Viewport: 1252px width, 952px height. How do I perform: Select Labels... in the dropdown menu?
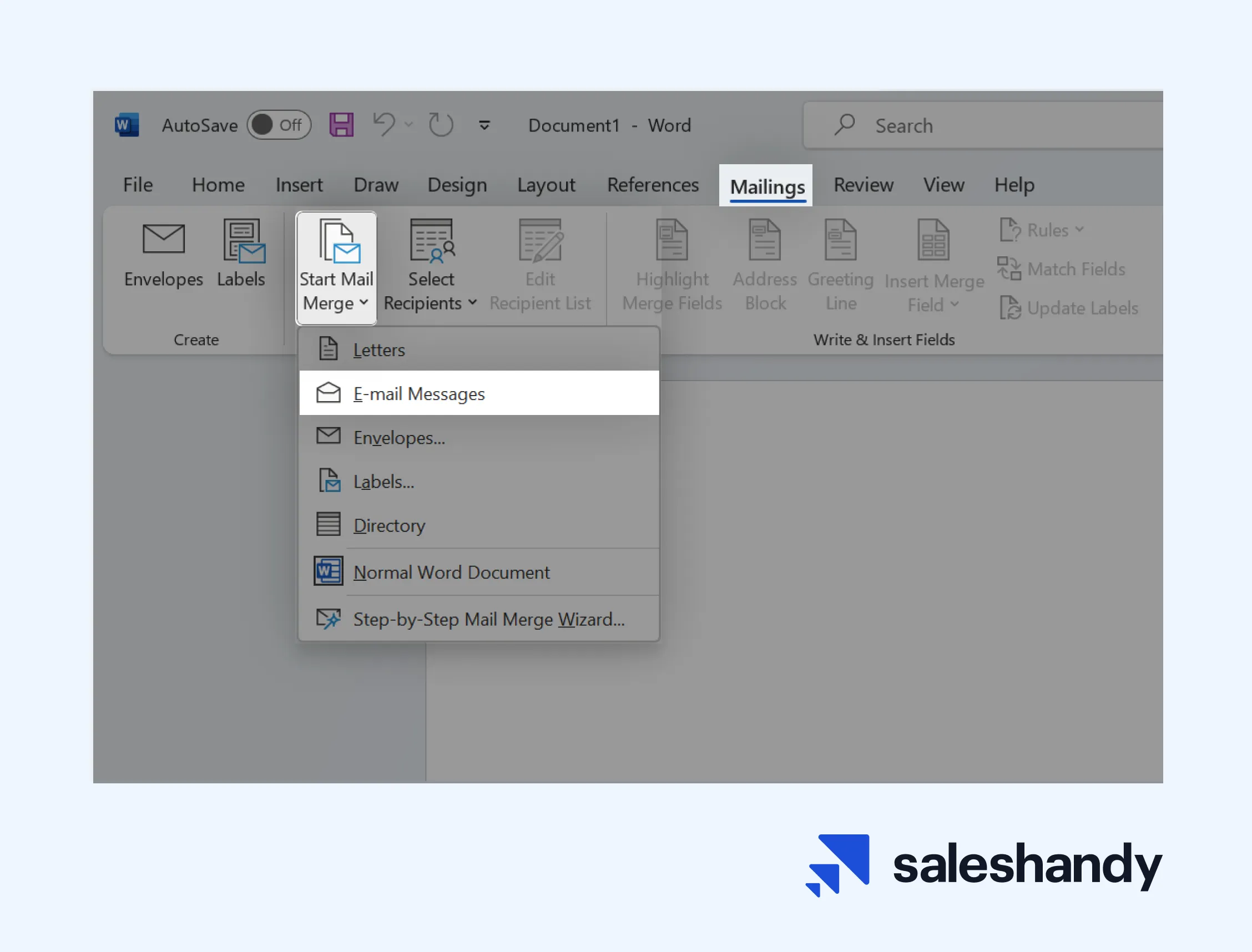pos(479,481)
